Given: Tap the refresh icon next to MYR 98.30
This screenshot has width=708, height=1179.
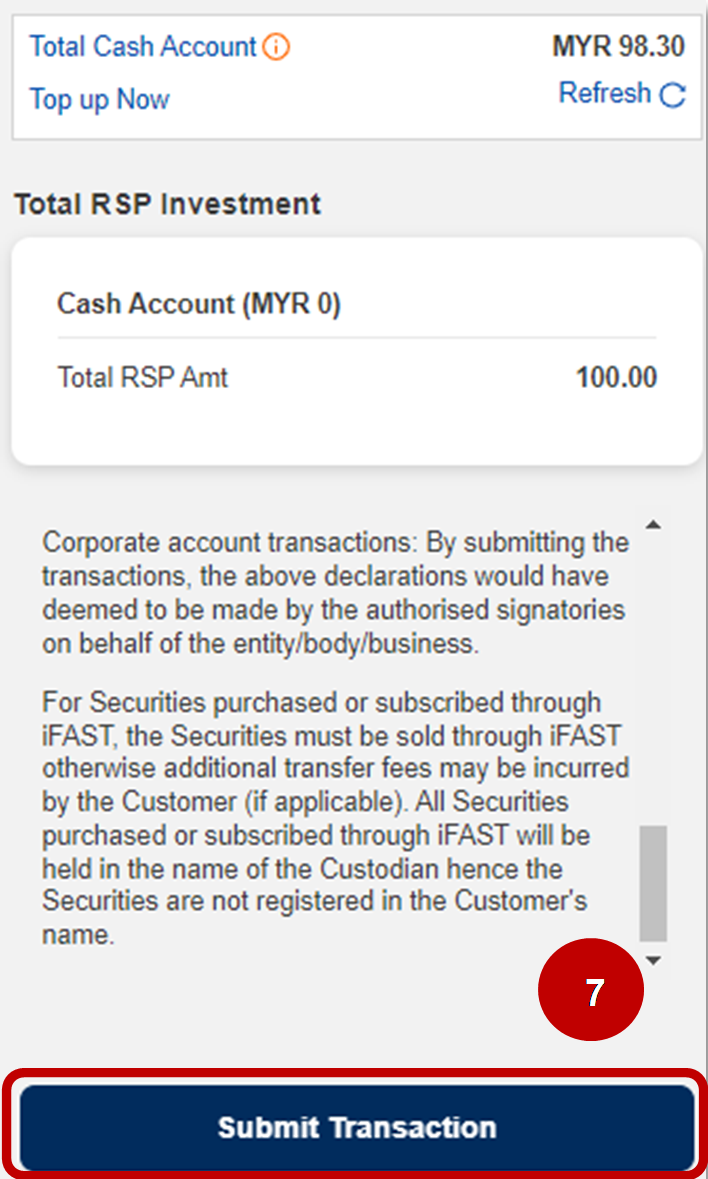Looking at the screenshot, I should point(673,93).
